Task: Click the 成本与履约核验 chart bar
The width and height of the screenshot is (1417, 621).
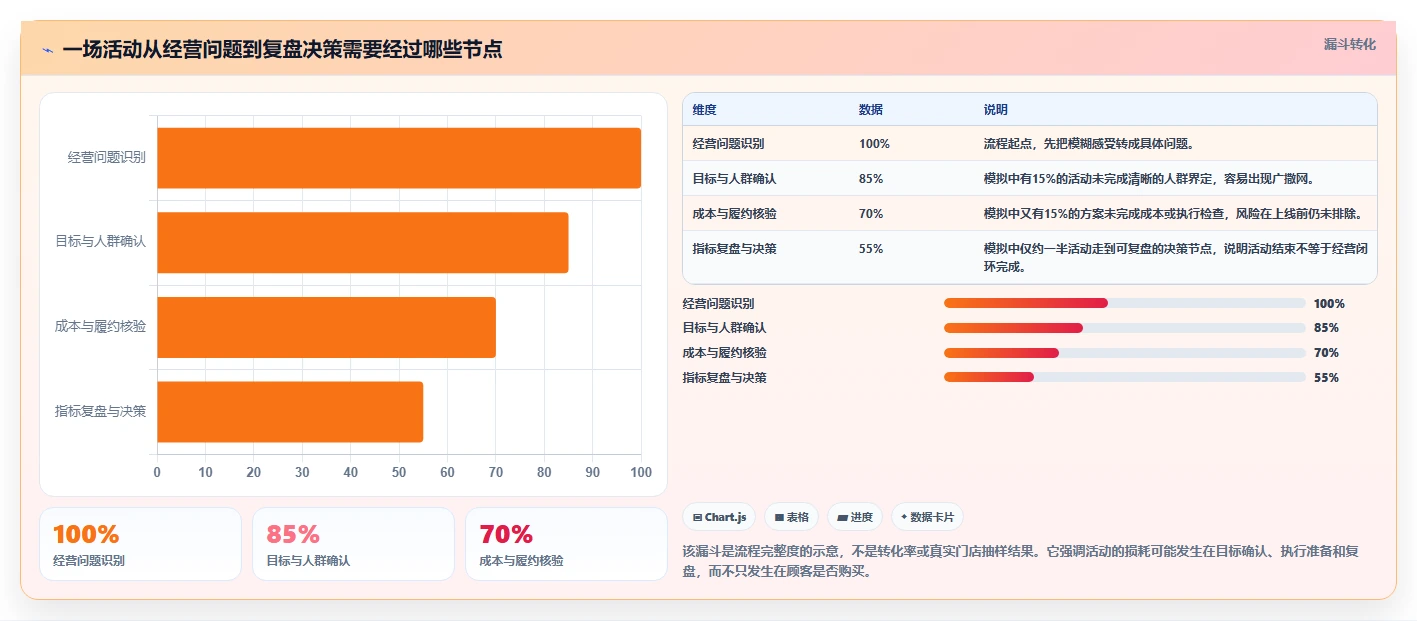Action: [x=326, y=327]
